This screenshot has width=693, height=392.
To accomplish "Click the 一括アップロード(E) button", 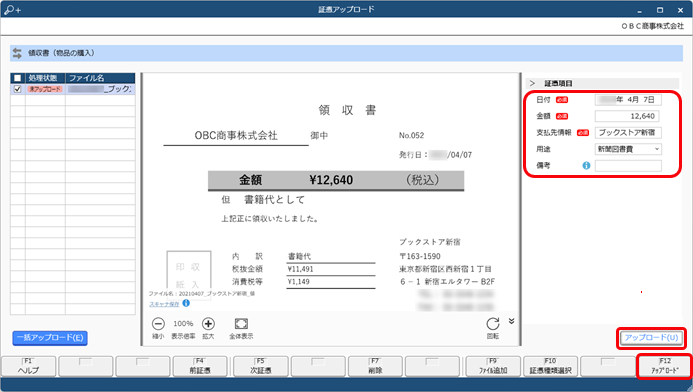I will point(50,338).
